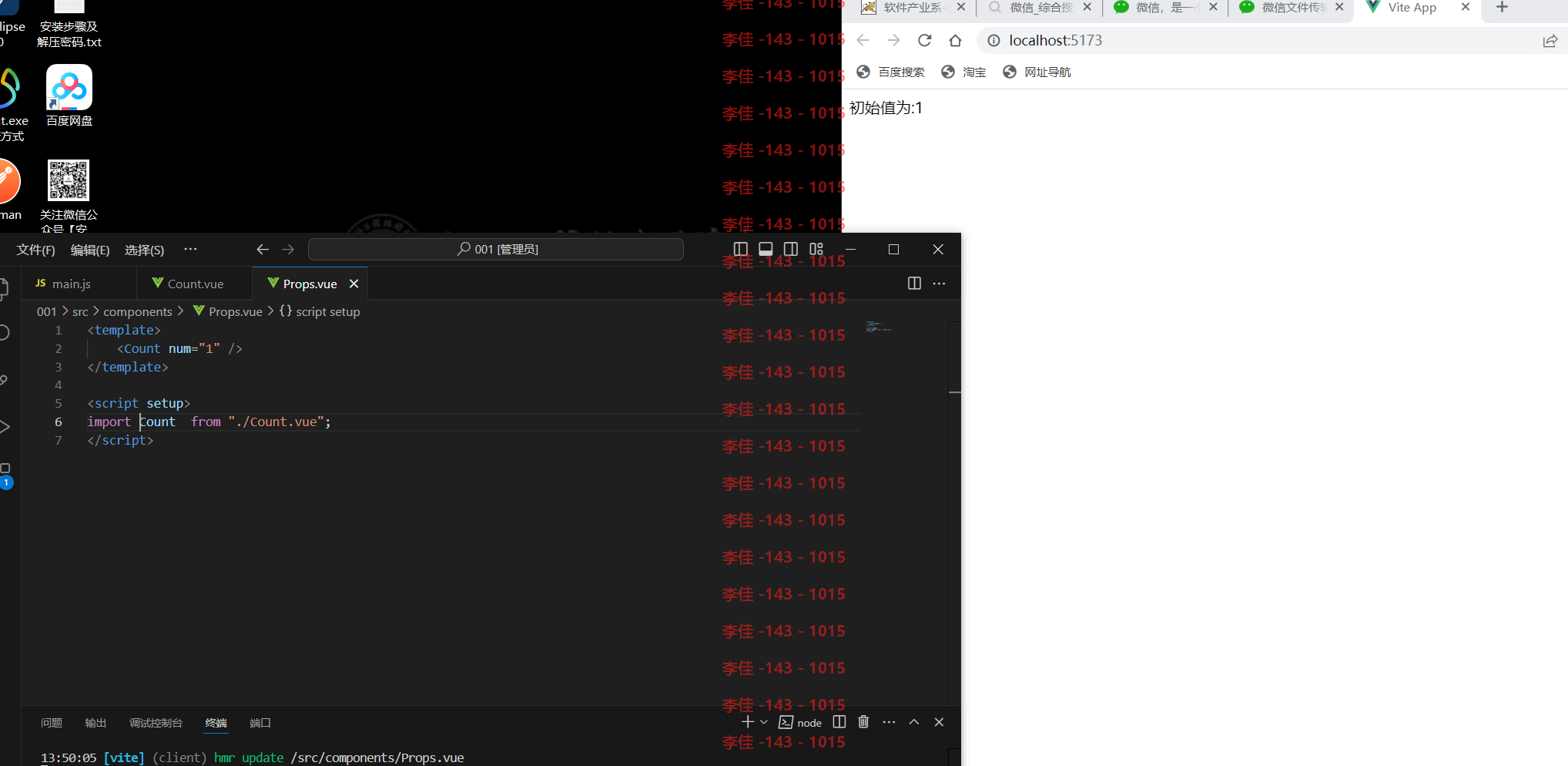Open the 调试控制台 panel tab
1568x766 pixels.
coord(156,723)
